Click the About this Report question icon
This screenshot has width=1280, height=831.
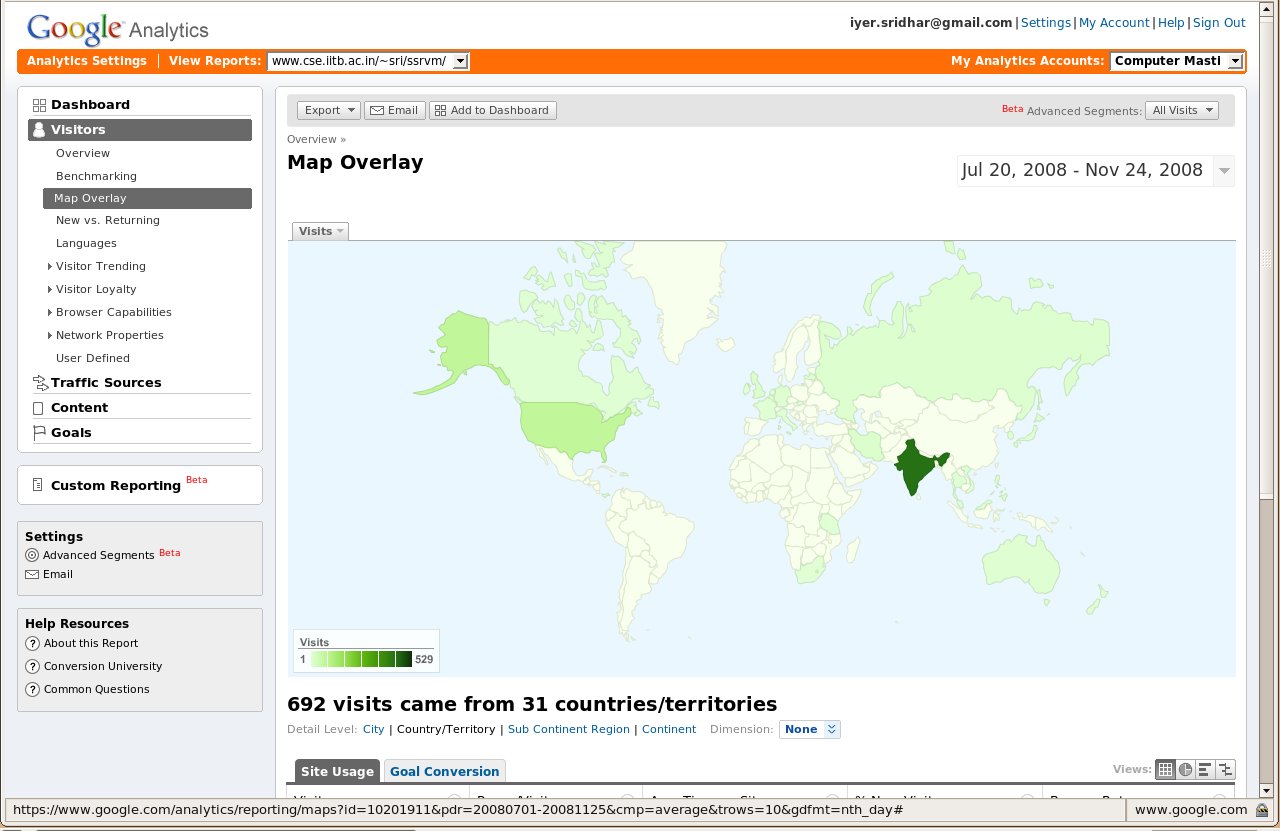(32, 643)
